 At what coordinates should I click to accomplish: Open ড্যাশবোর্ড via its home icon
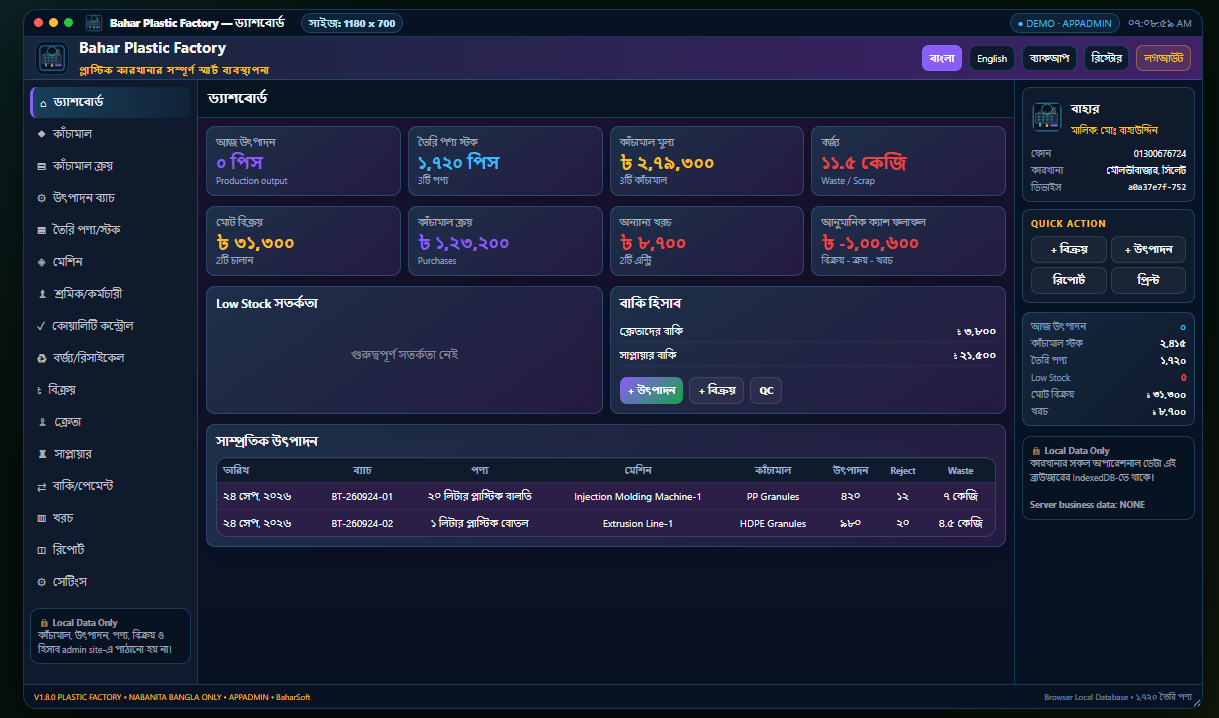(42, 103)
